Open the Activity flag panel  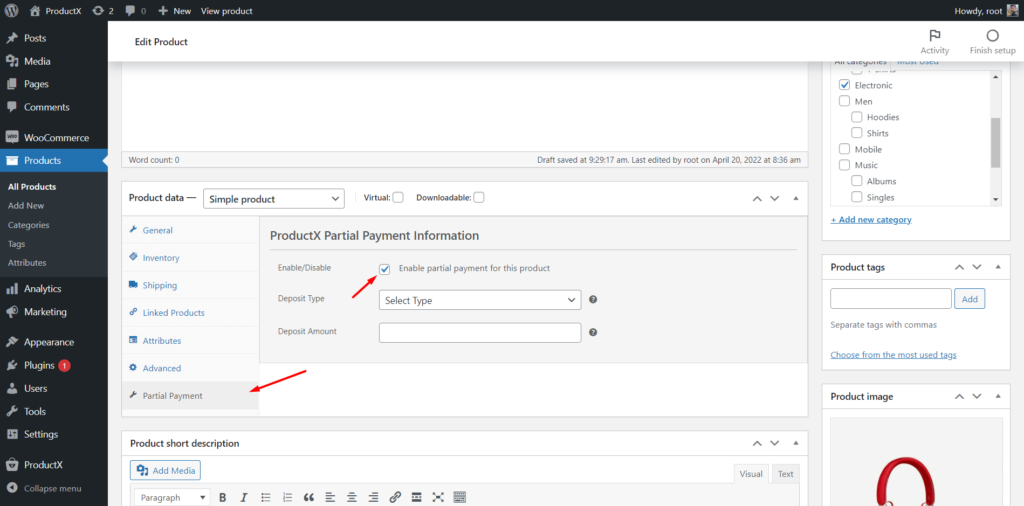[935, 42]
